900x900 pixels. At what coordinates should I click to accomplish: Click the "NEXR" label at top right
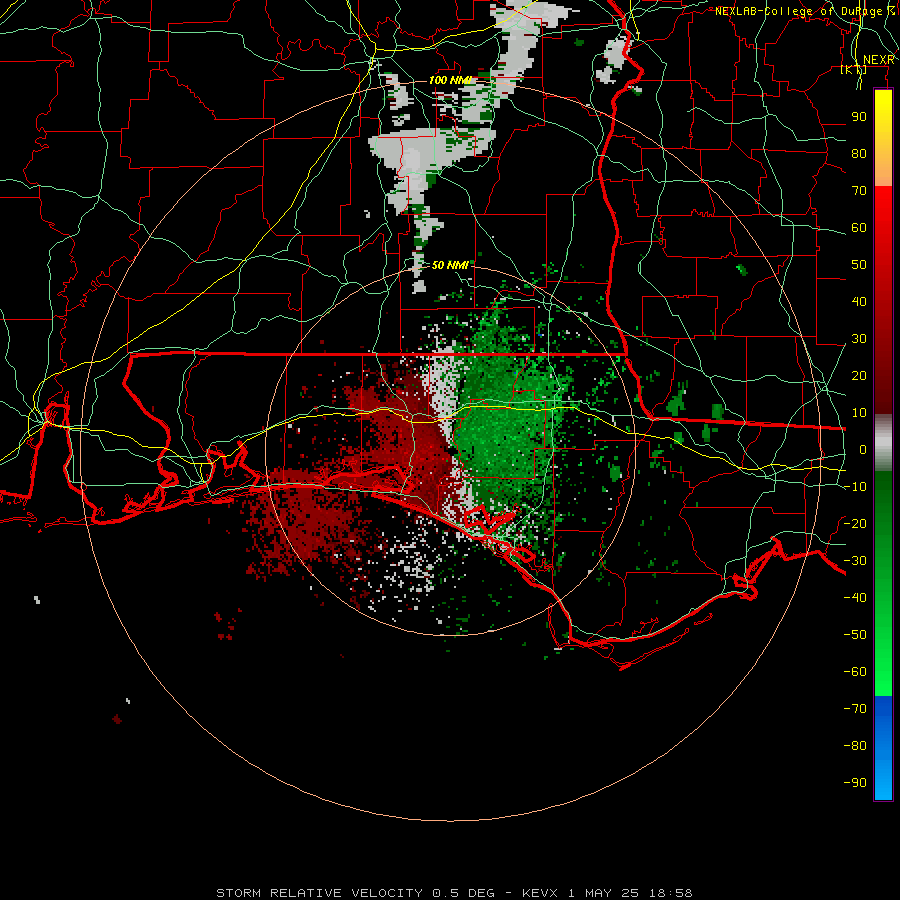879,60
